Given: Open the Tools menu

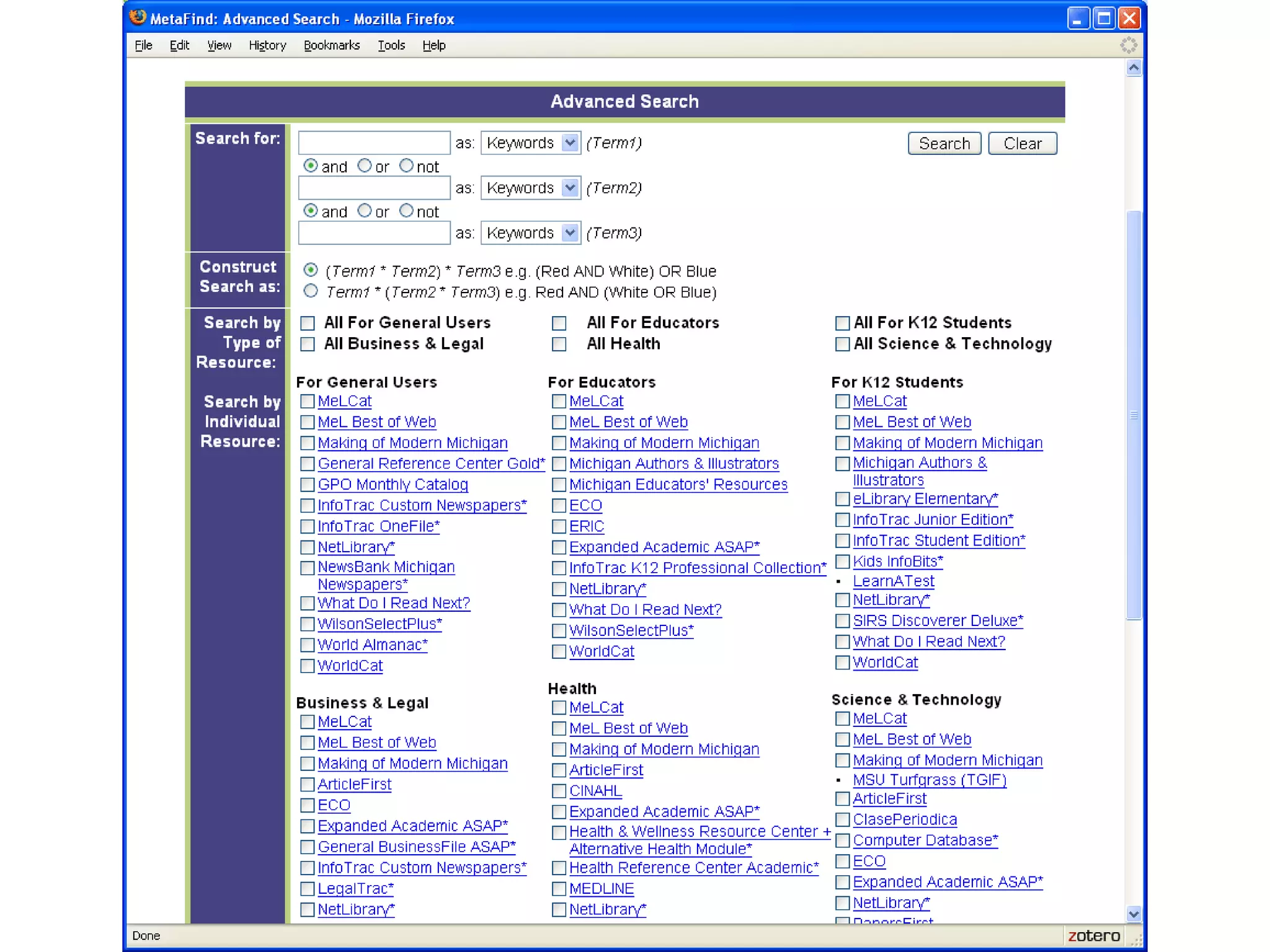Looking at the screenshot, I should coord(391,45).
